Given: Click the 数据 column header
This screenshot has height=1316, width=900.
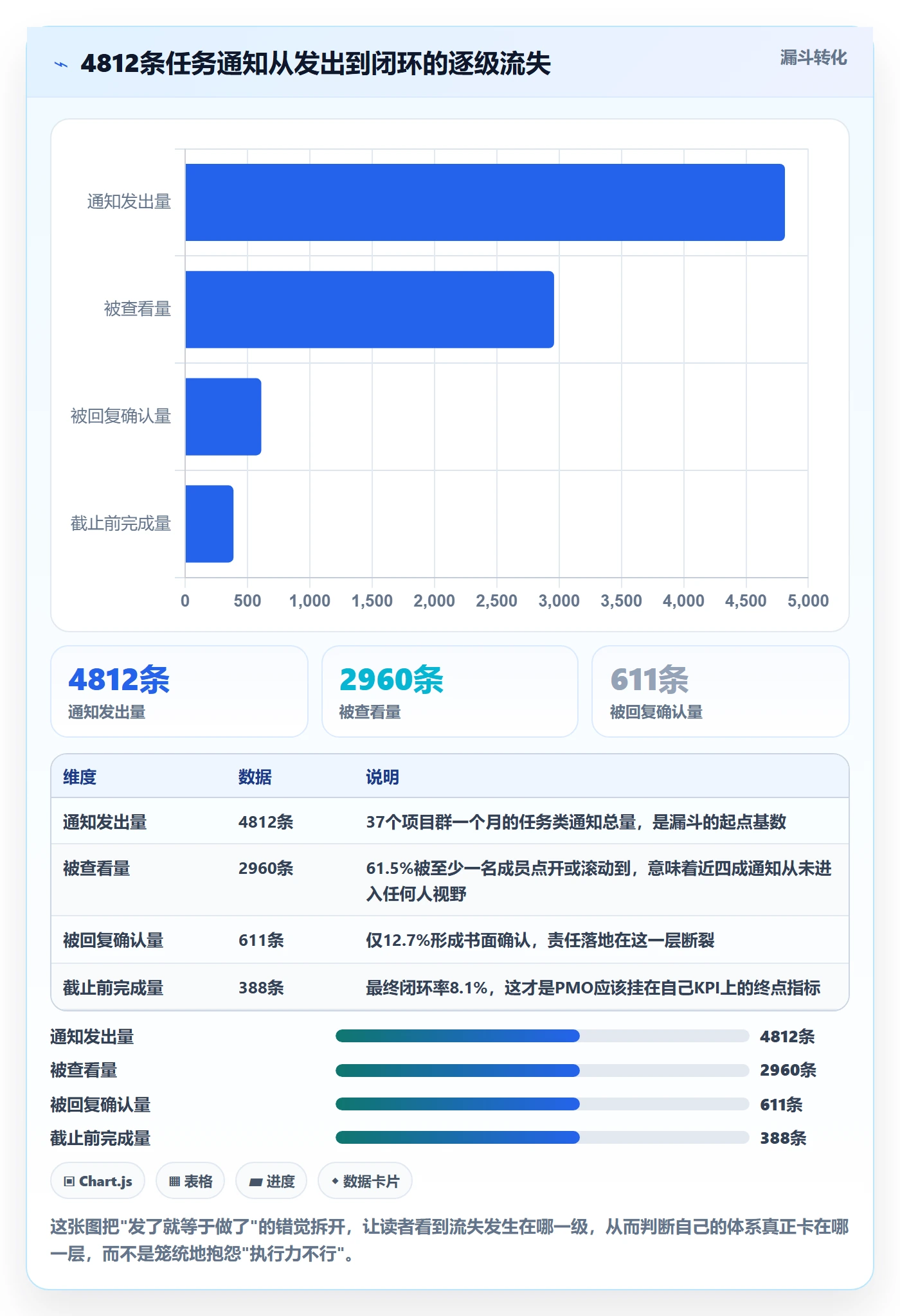Looking at the screenshot, I should pos(255,777).
